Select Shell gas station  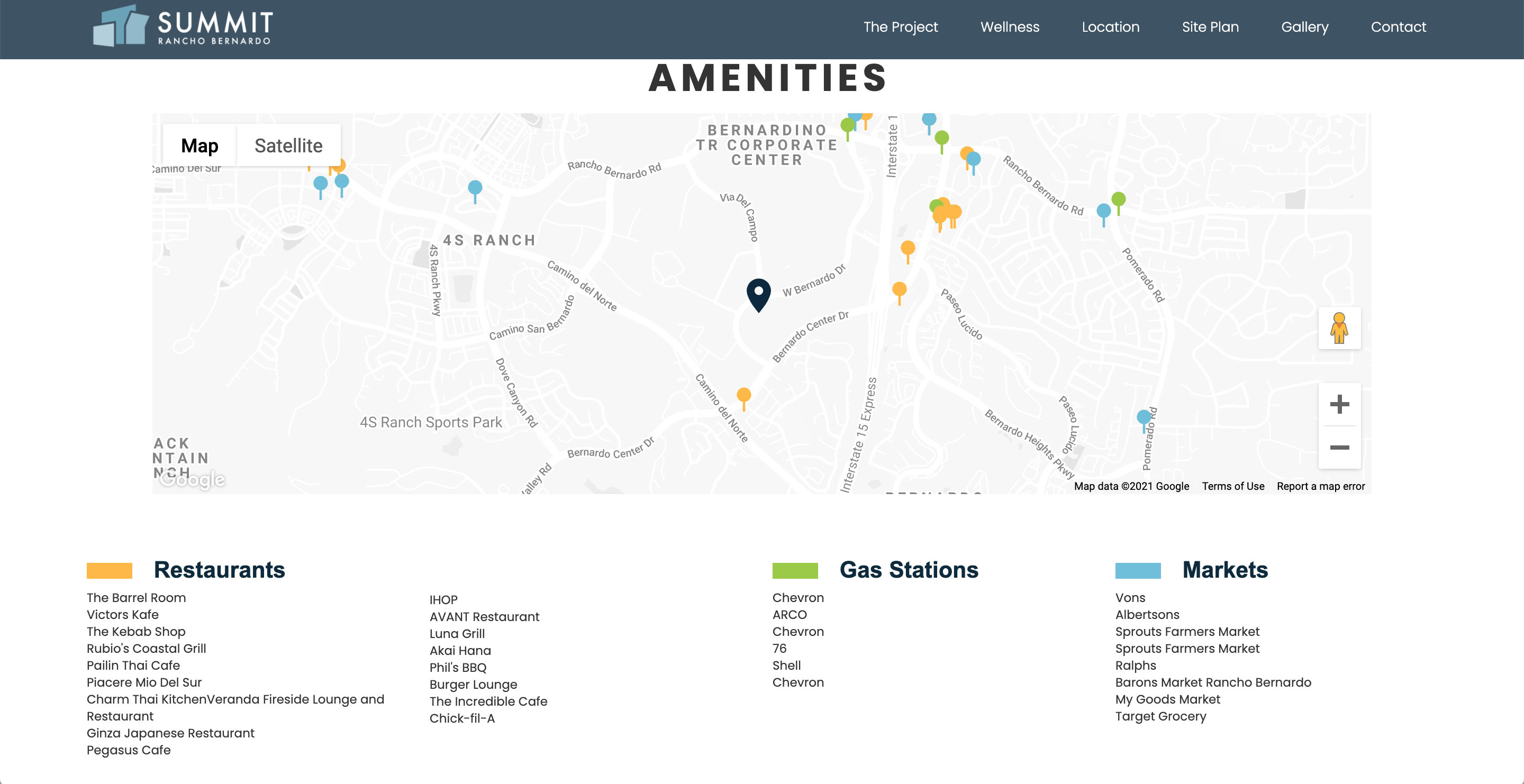tap(787, 666)
